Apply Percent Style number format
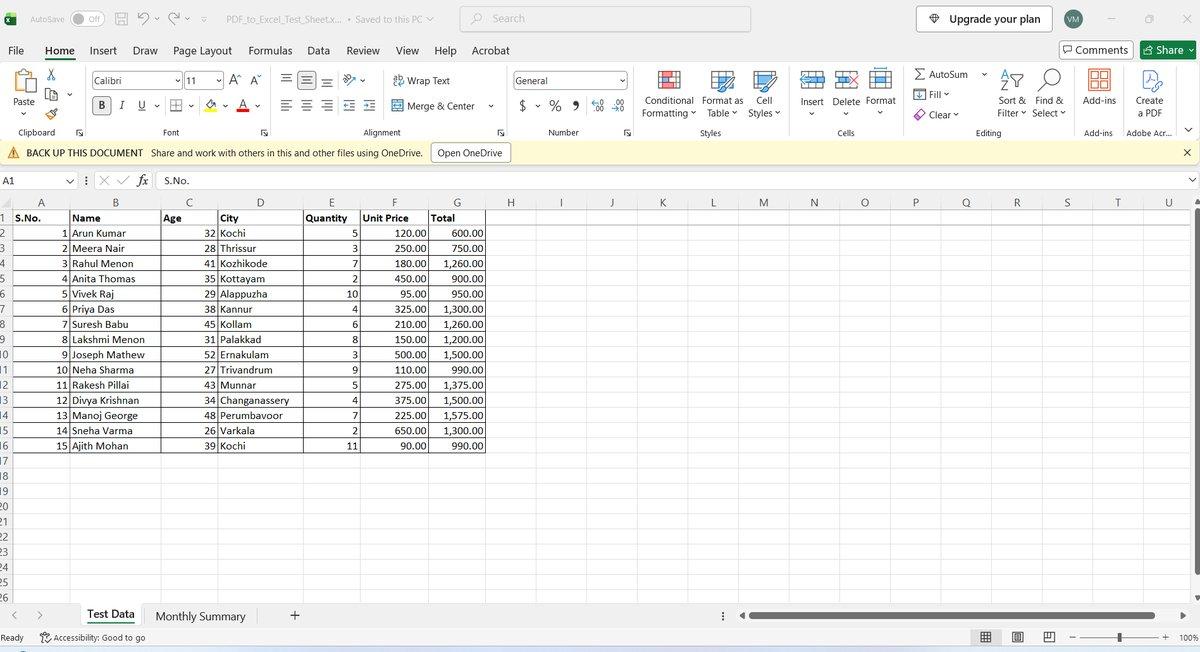The width and height of the screenshot is (1200, 652). pyautogui.click(x=555, y=106)
